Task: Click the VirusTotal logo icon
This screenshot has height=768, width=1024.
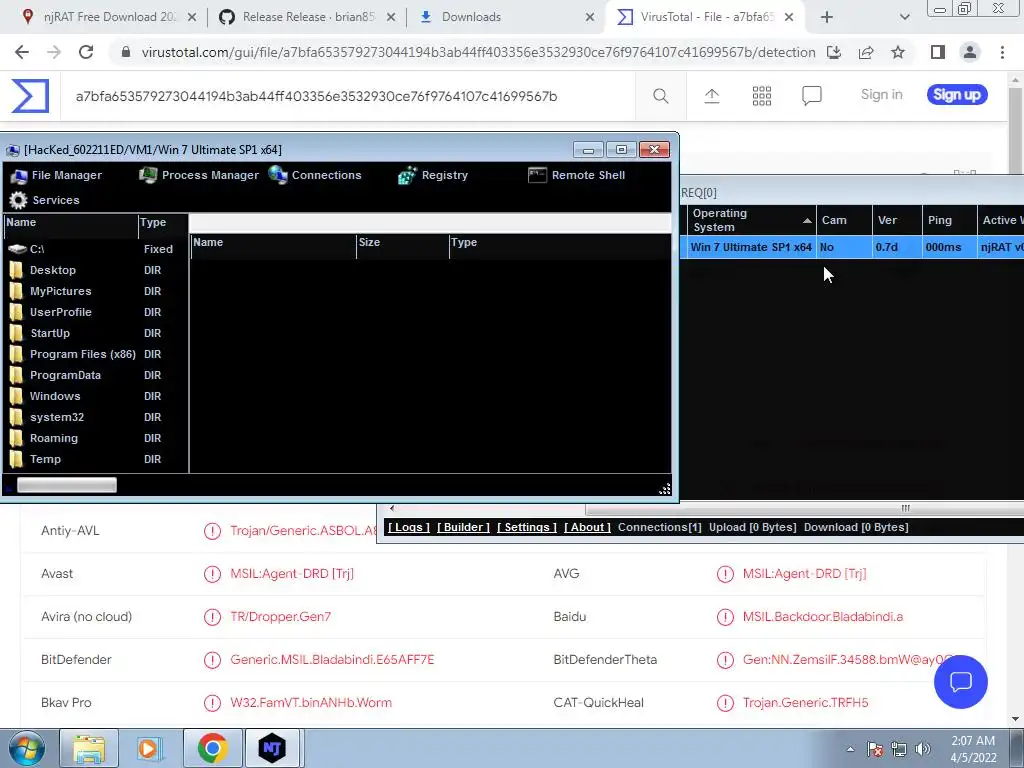Action: (30, 96)
